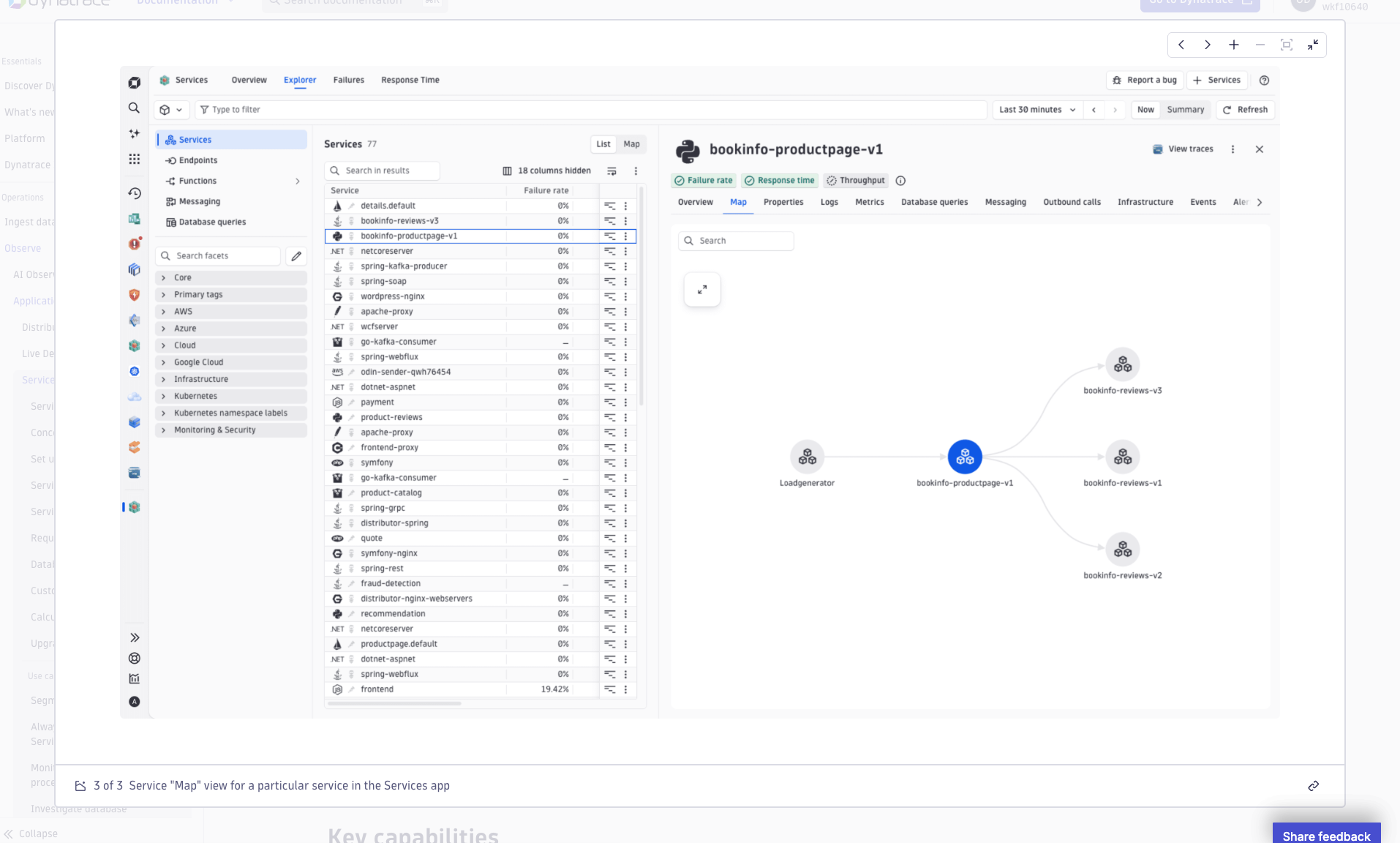This screenshot has height=843, width=1400.
Task: Switch services view to List
Action: pos(603,144)
